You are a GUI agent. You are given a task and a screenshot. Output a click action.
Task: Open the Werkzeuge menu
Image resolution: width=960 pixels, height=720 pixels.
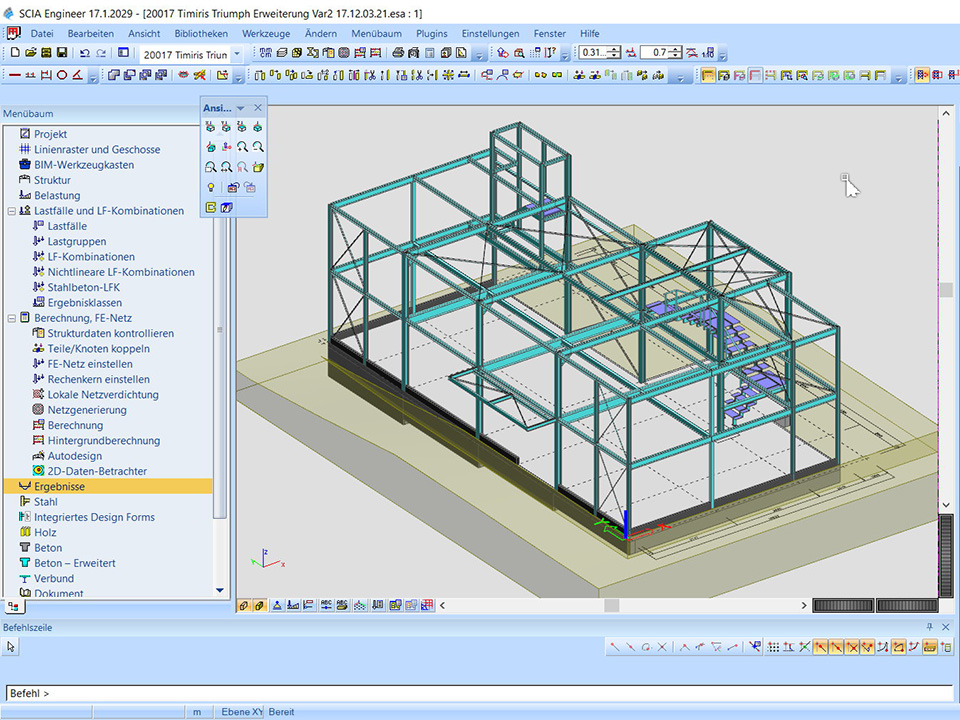tap(265, 33)
